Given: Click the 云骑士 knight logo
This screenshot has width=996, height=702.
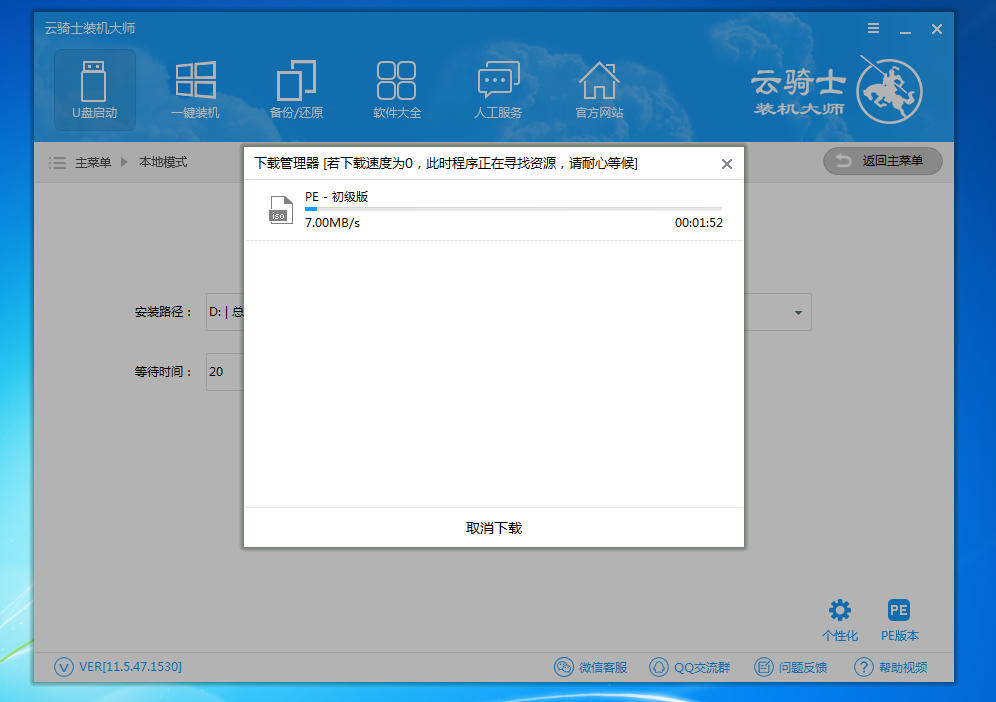Looking at the screenshot, I should 889,90.
